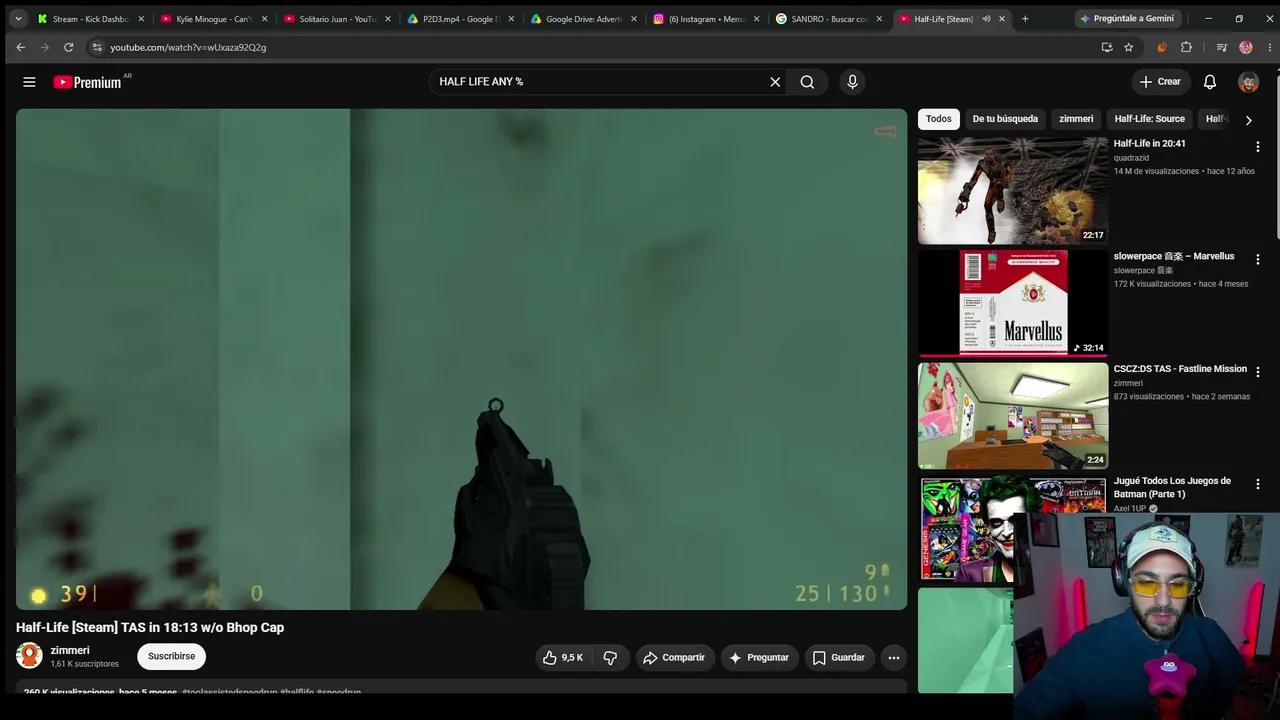This screenshot has width=1280, height=720.
Task: Open options for Jugué Todos Los Juegos video
Action: (x=1257, y=484)
